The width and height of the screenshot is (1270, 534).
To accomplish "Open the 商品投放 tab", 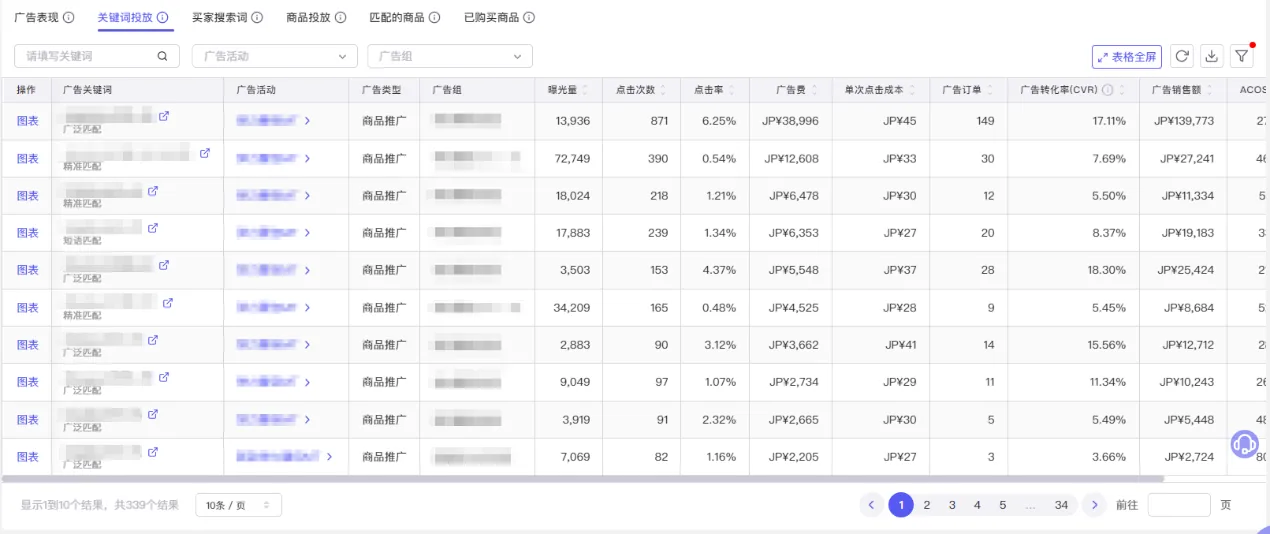I will coord(308,17).
